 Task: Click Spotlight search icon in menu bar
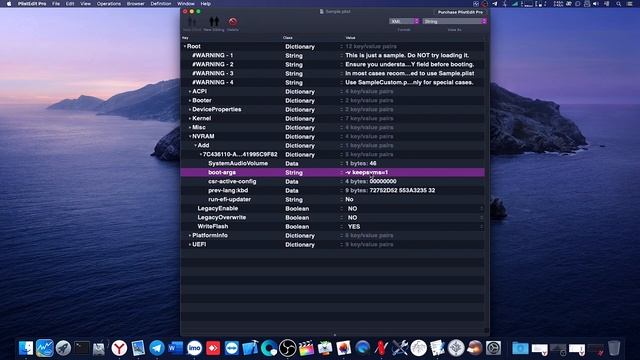click(619, 4)
